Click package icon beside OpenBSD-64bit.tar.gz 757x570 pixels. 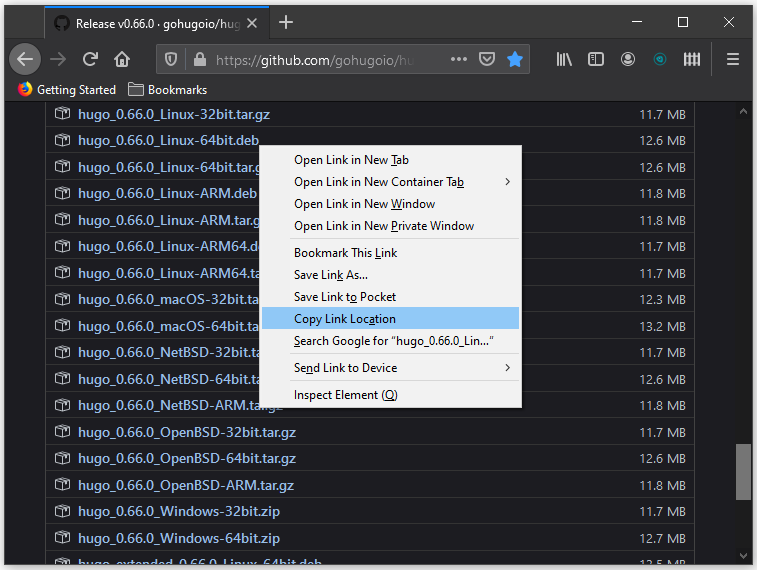point(62,458)
